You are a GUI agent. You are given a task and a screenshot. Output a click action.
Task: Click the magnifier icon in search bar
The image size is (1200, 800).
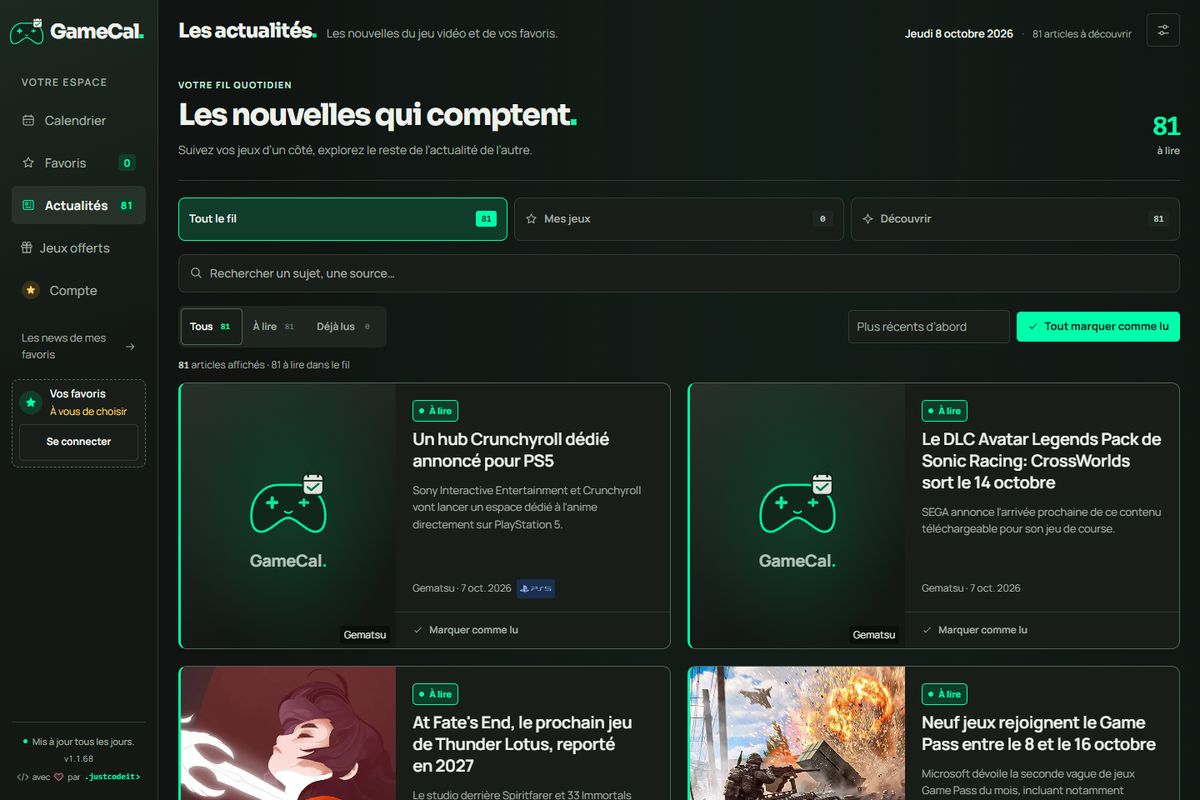coord(196,273)
